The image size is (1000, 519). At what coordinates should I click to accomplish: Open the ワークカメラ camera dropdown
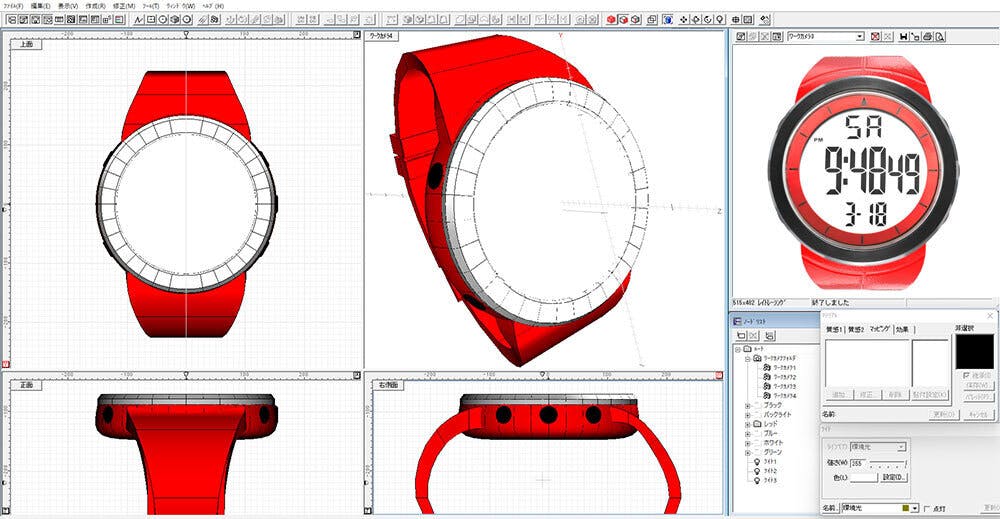859,37
